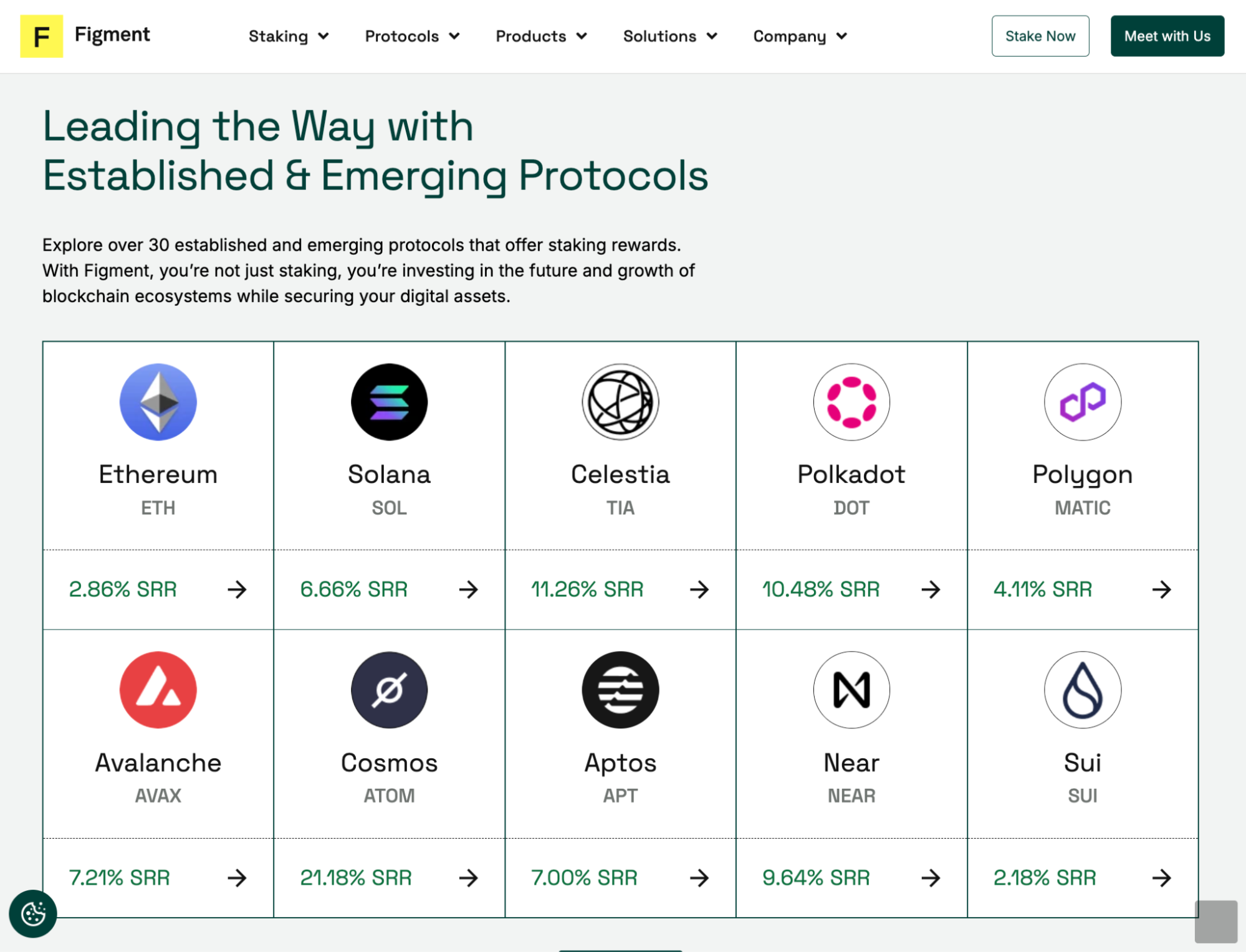The width and height of the screenshot is (1246, 952).
Task: Select the Polkadot pink dots icon
Action: coord(851,402)
